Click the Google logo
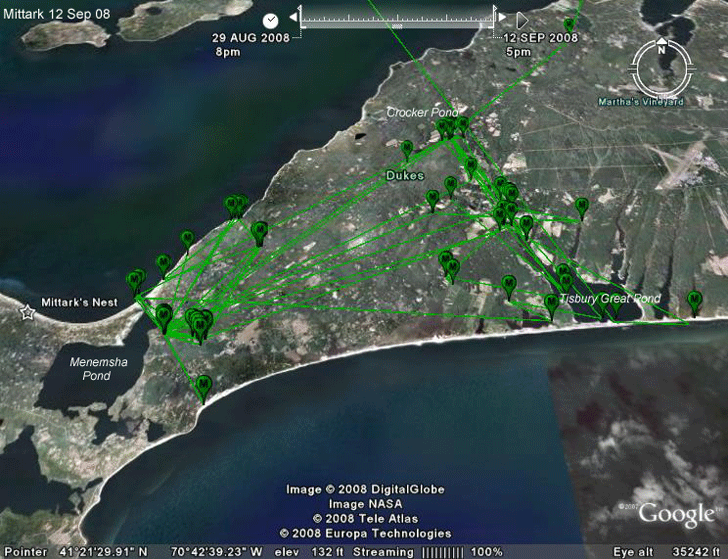728x559 pixels. click(676, 514)
